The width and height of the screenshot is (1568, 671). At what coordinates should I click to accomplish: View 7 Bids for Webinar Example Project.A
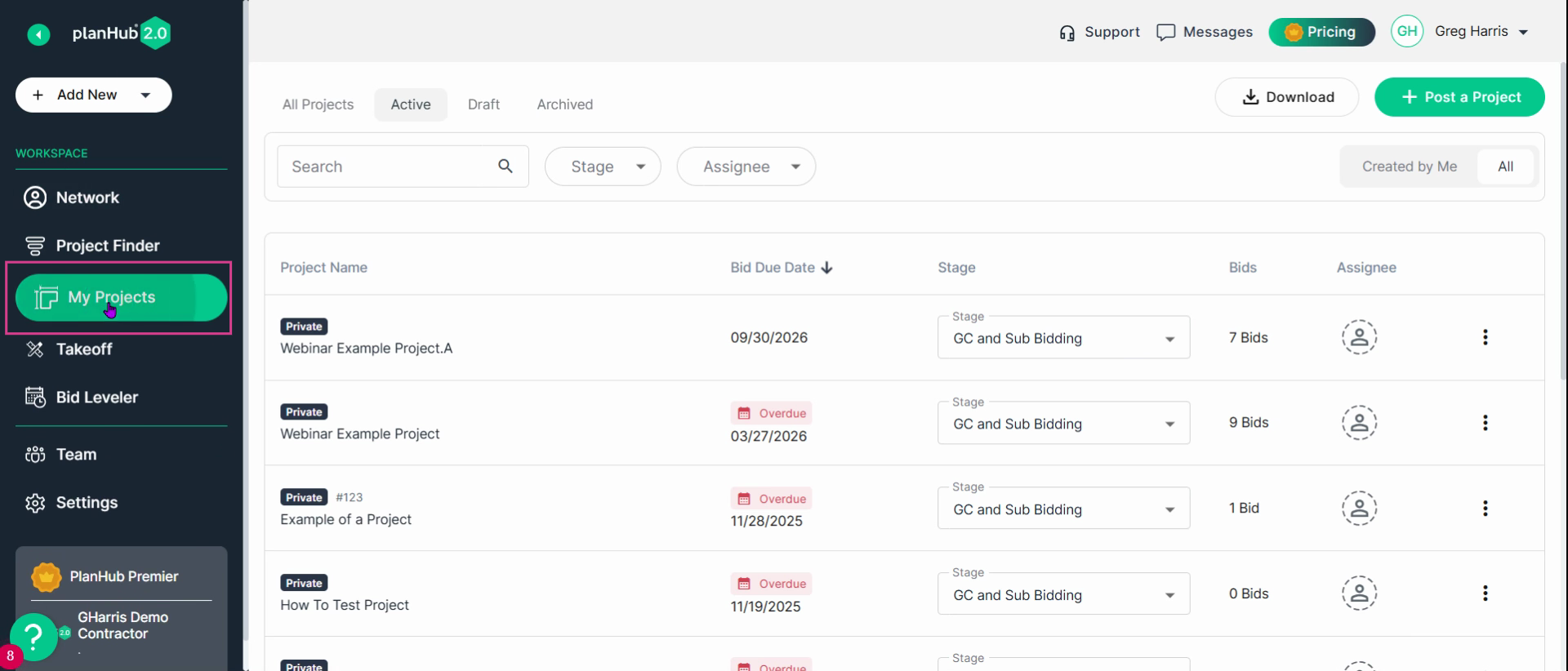pyautogui.click(x=1248, y=338)
